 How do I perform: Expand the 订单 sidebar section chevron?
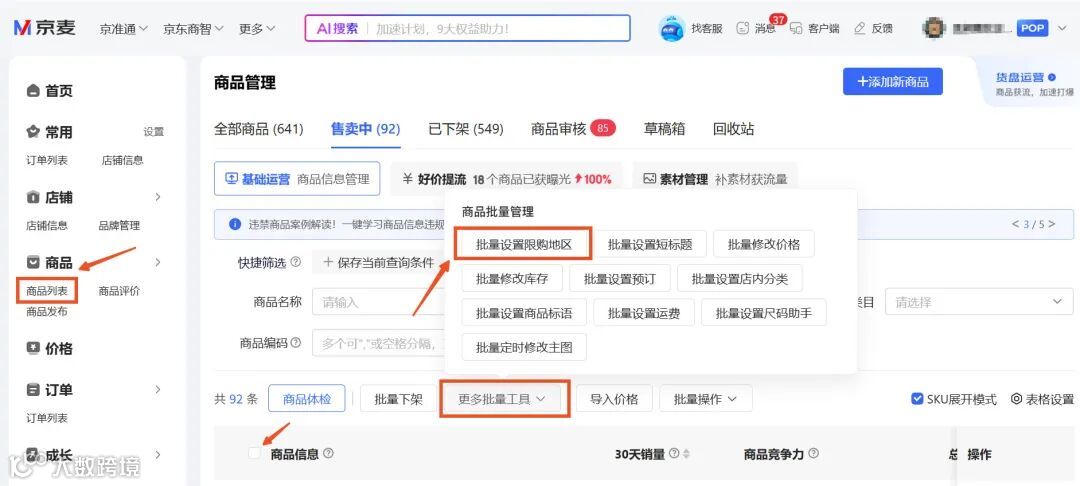[x=158, y=390]
